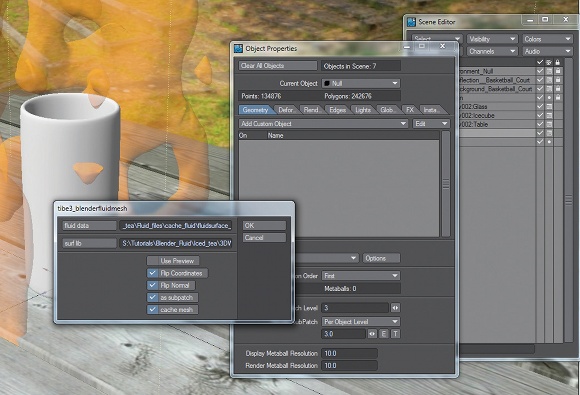Switch to the Lights tab

coord(363,110)
